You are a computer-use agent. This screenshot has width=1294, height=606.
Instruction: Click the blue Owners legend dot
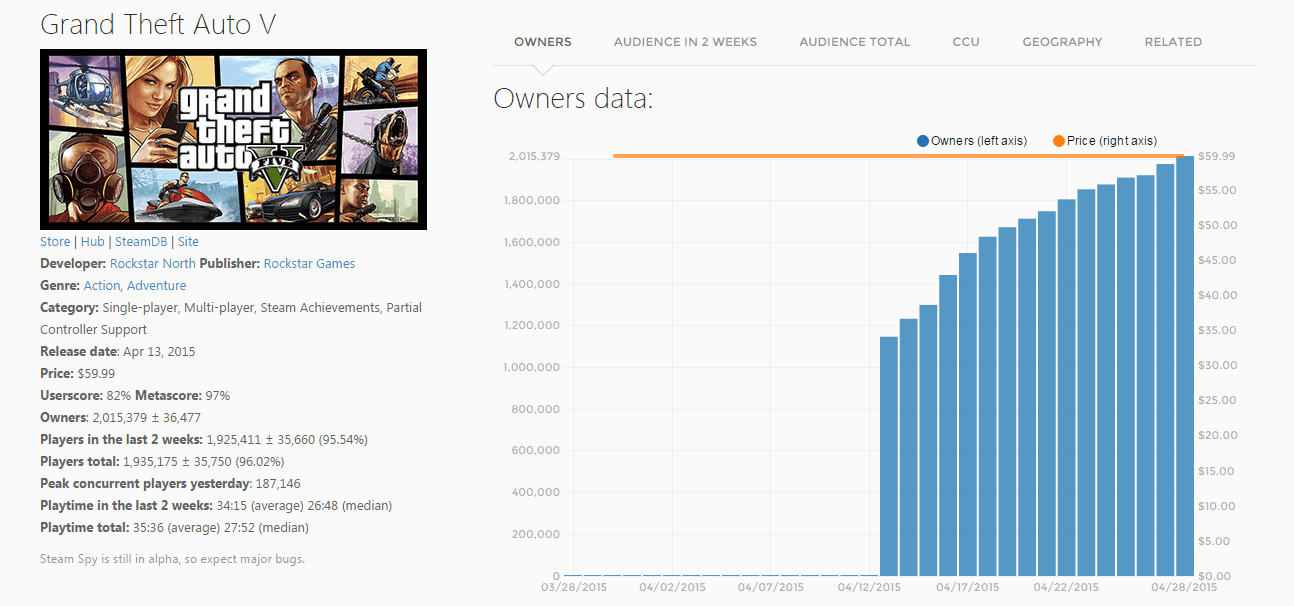click(x=922, y=140)
